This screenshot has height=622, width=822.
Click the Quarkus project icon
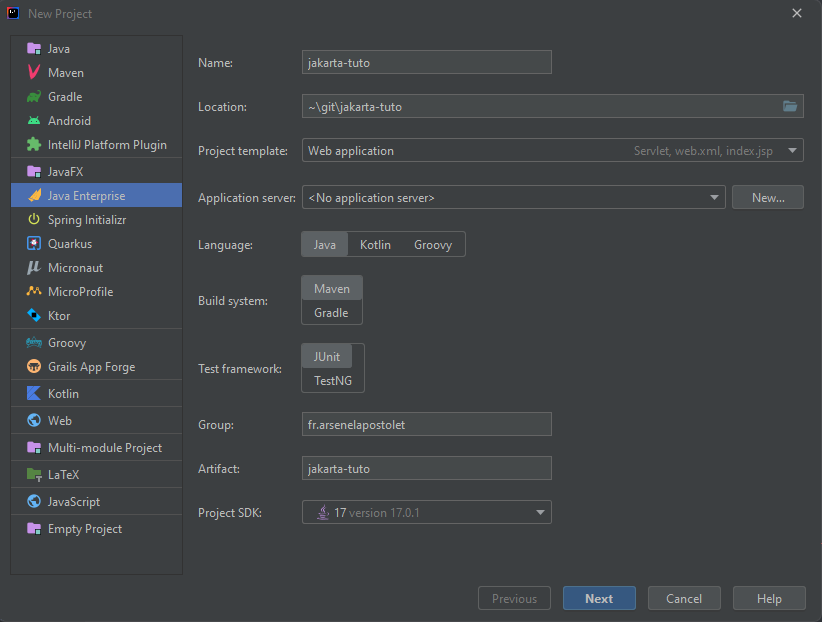pos(34,244)
